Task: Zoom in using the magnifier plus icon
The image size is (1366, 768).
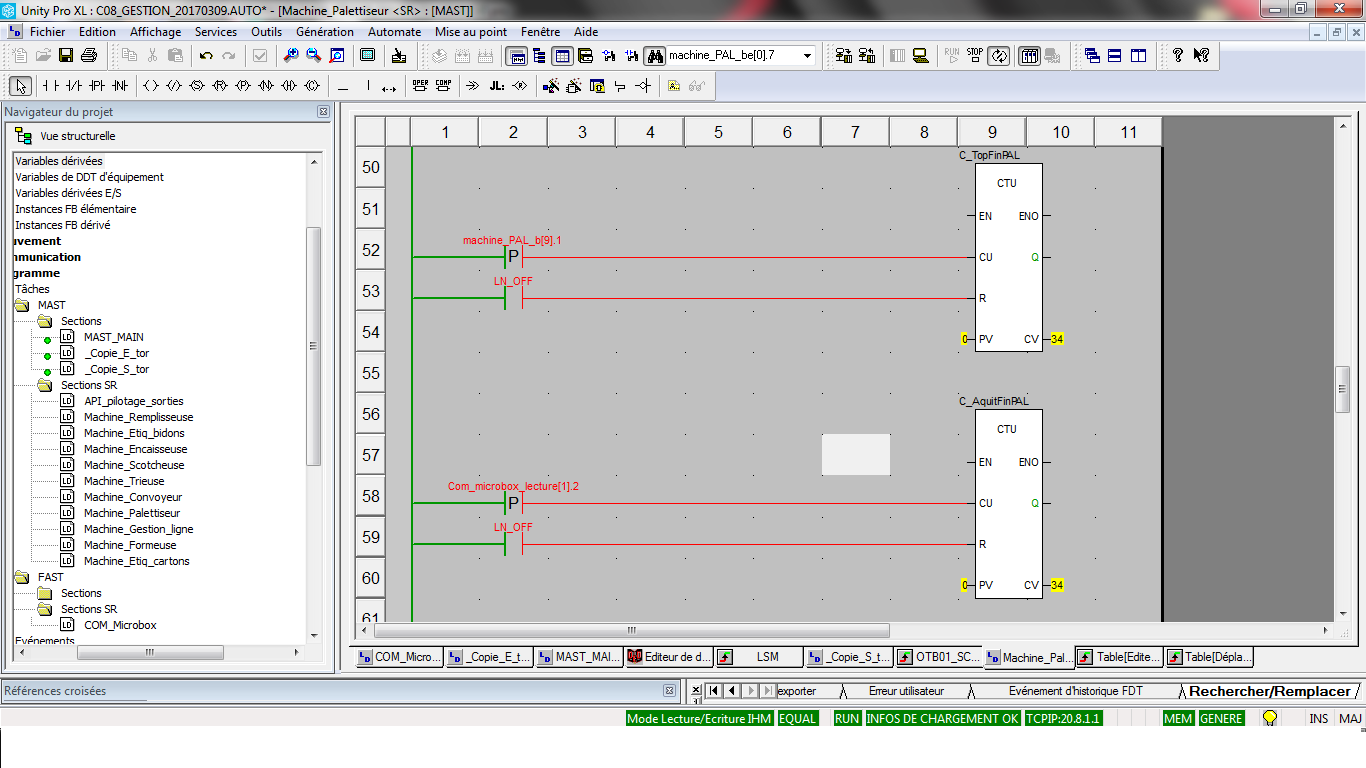Action: tap(290, 56)
